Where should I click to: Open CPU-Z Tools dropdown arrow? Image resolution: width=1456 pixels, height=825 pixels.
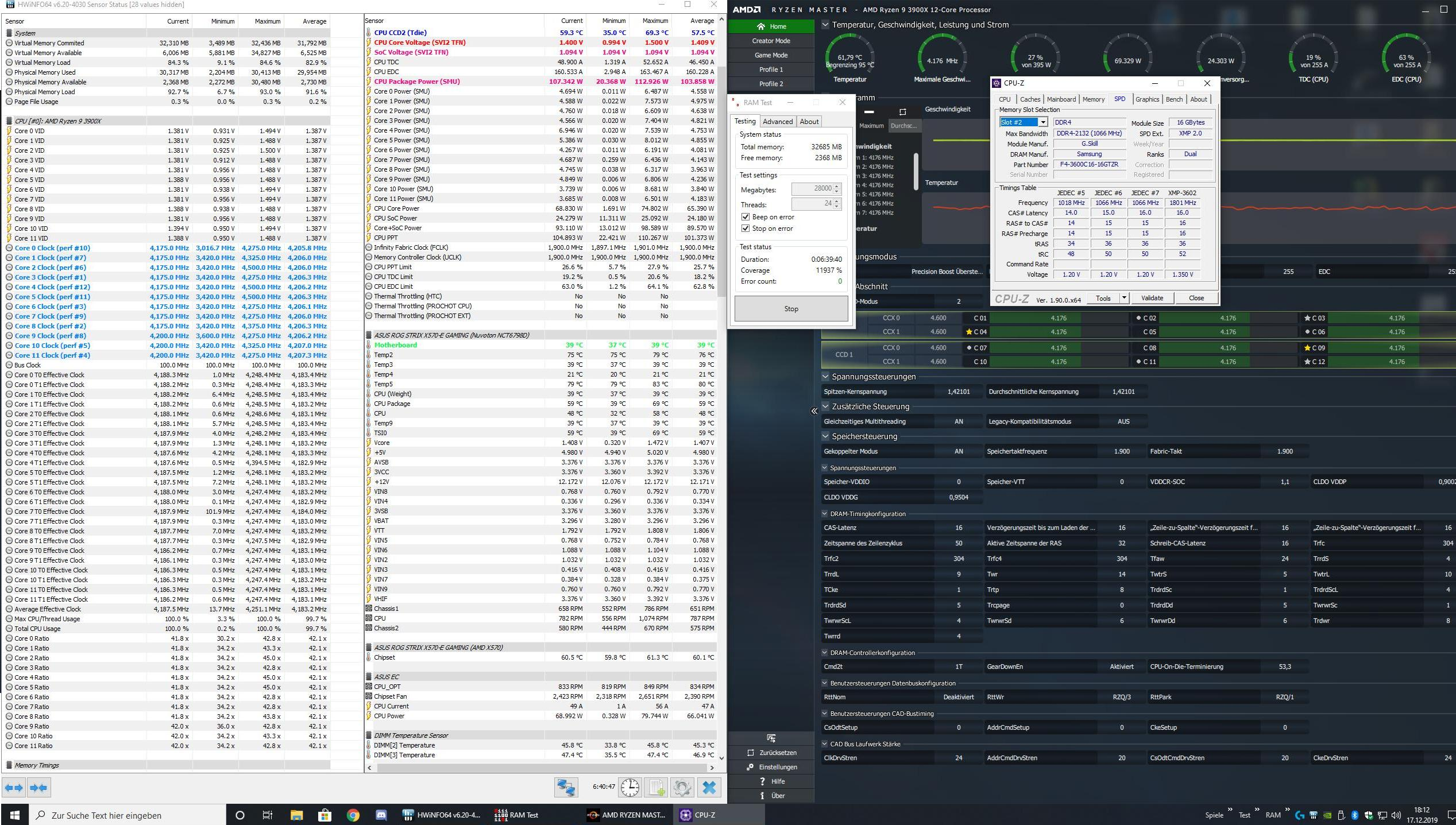(1124, 298)
